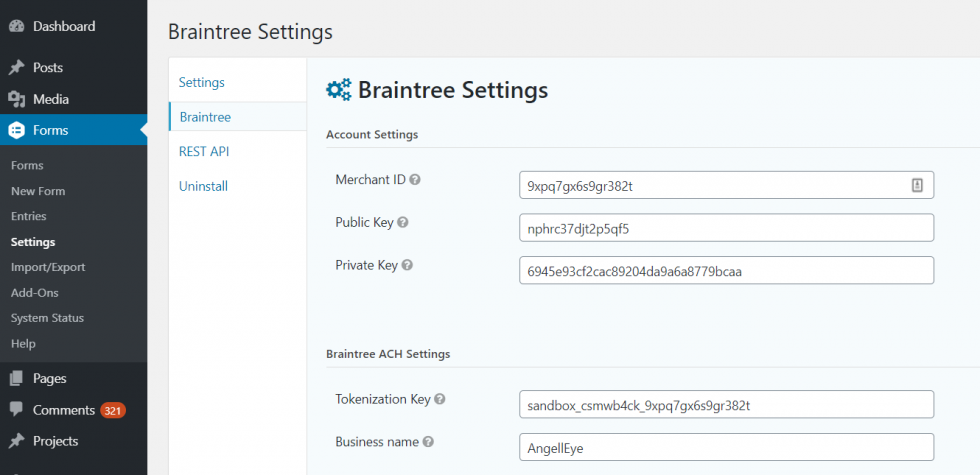Open Media in the admin sidebar

pyautogui.click(x=50, y=99)
